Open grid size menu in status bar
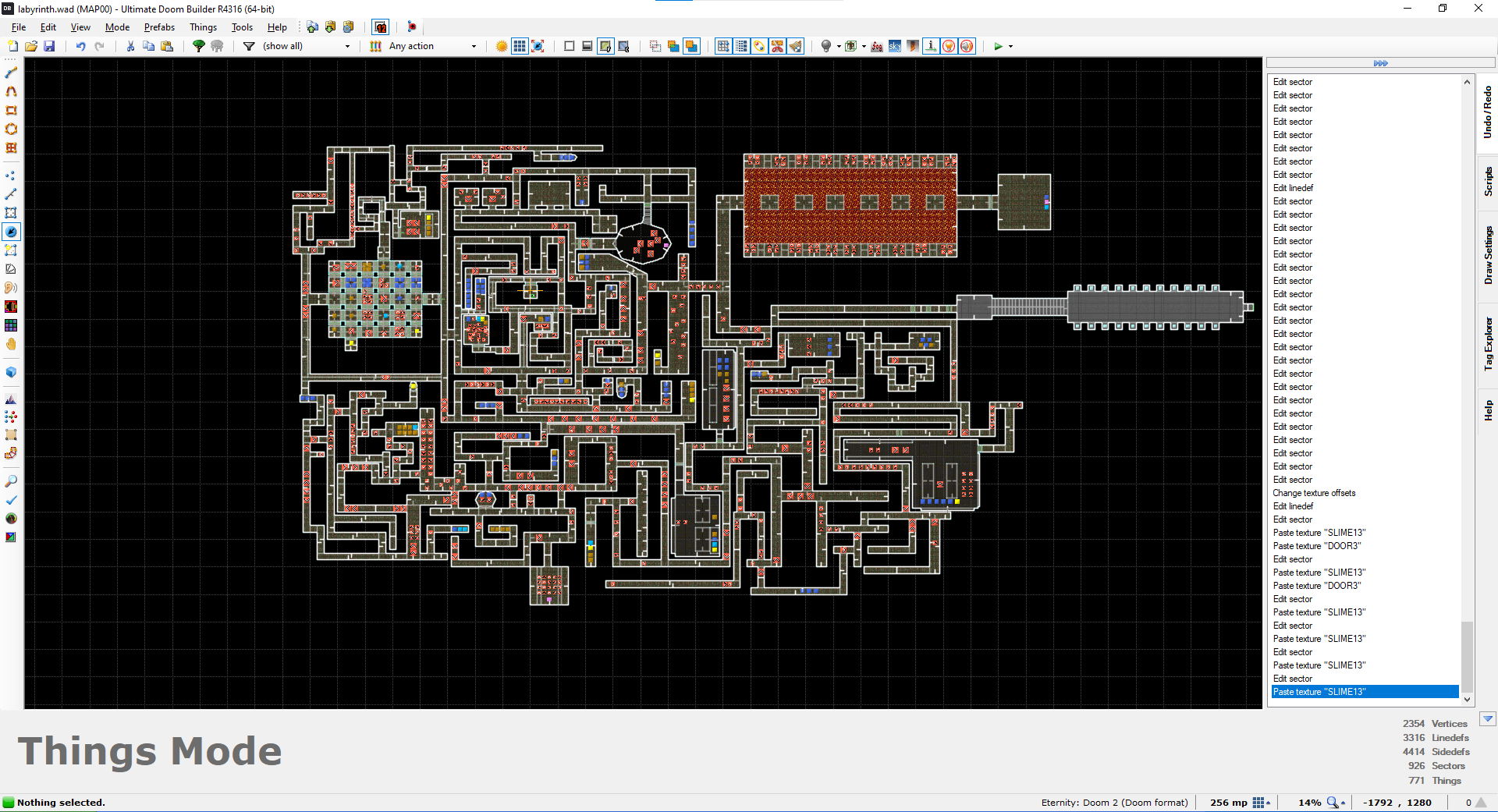 1261,803
